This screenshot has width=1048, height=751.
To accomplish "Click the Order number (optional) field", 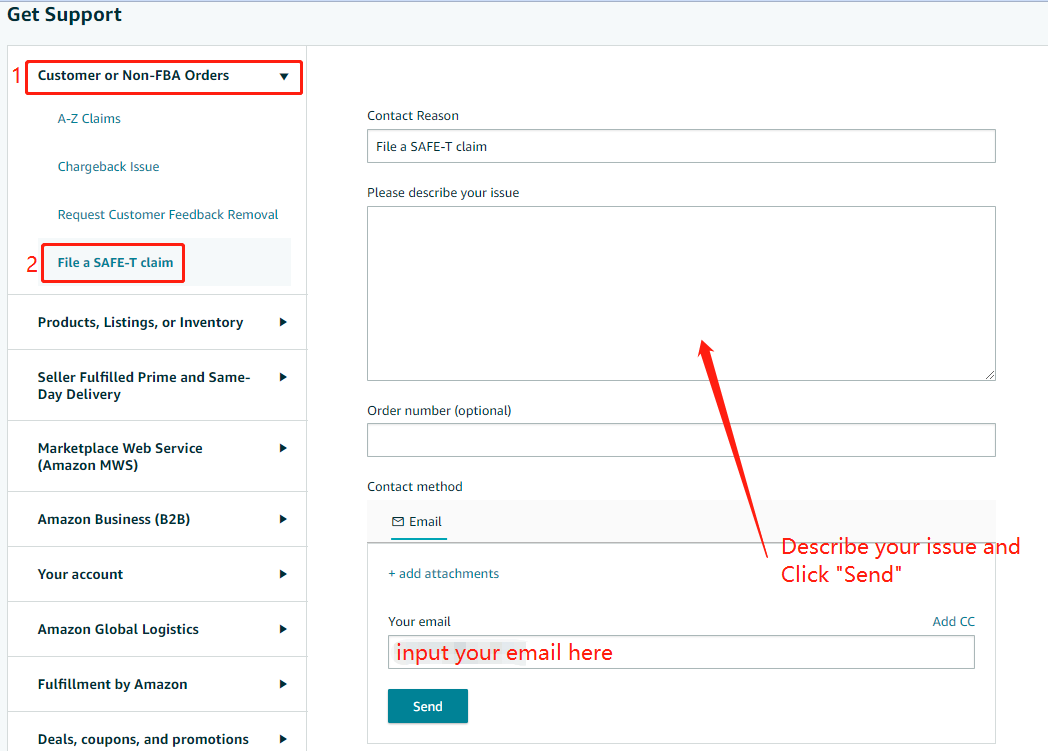I will click(681, 440).
